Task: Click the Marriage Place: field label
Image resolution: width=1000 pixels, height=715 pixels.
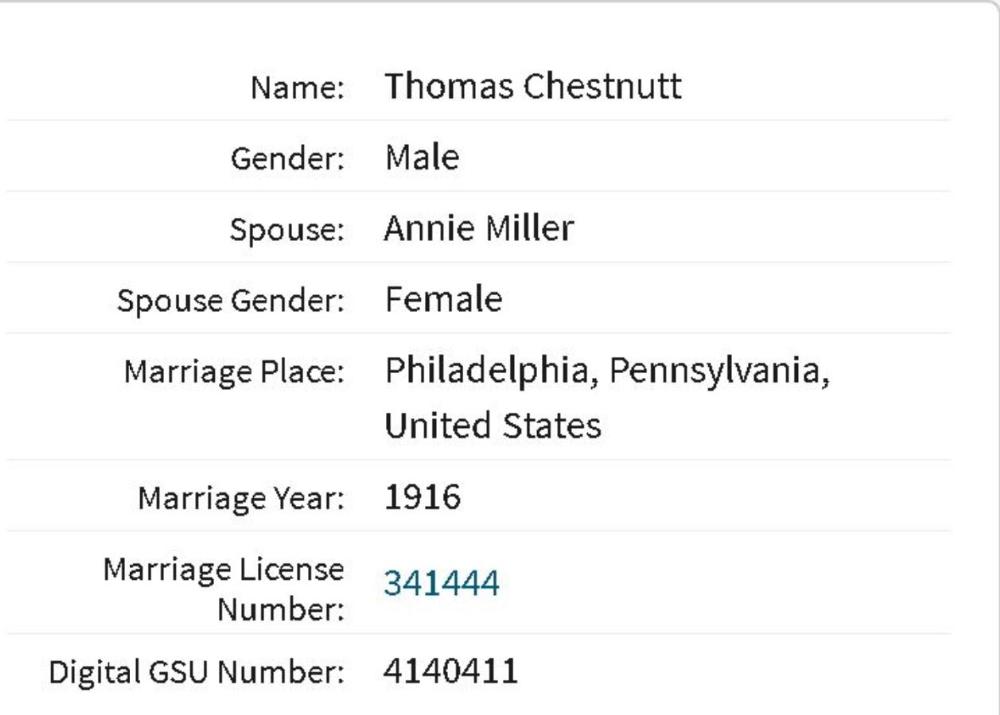Action: [234, 373]
